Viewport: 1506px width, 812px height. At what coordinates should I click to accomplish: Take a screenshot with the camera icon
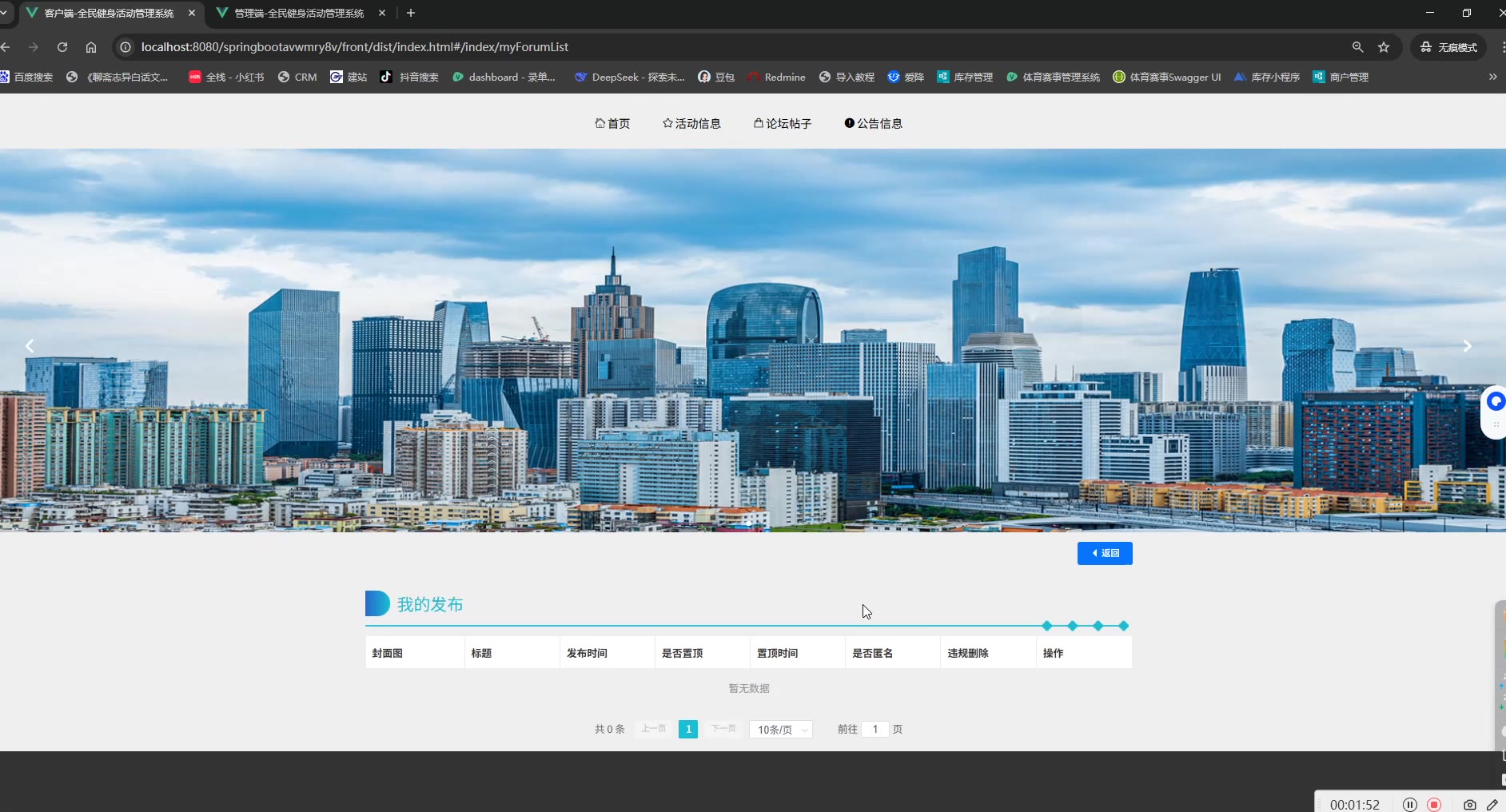(1469, 805)
